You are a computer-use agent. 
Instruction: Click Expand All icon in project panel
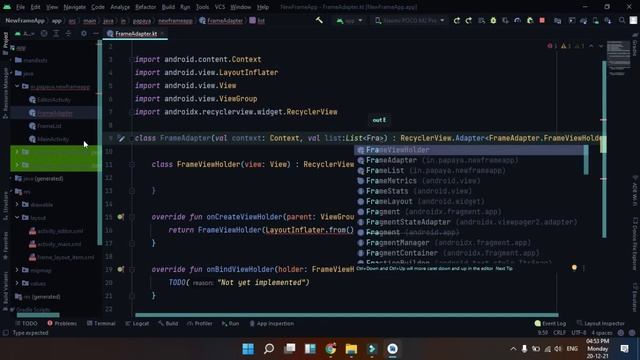pyautogui.click(x=56, y=33)
